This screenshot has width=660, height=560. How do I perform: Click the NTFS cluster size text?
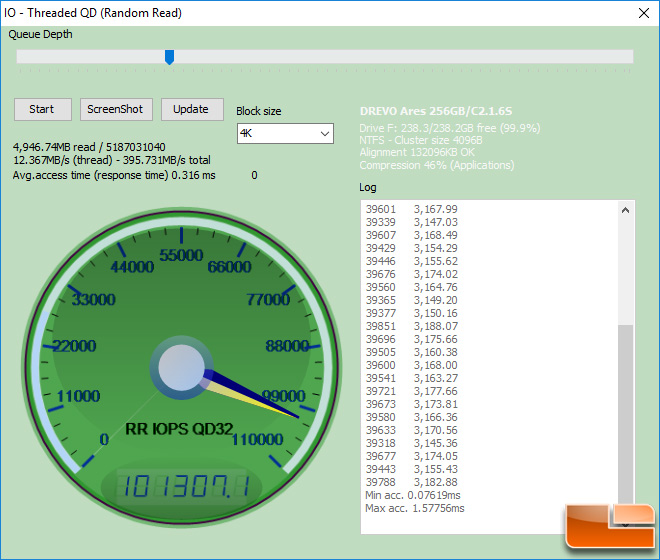coord(421,140)
